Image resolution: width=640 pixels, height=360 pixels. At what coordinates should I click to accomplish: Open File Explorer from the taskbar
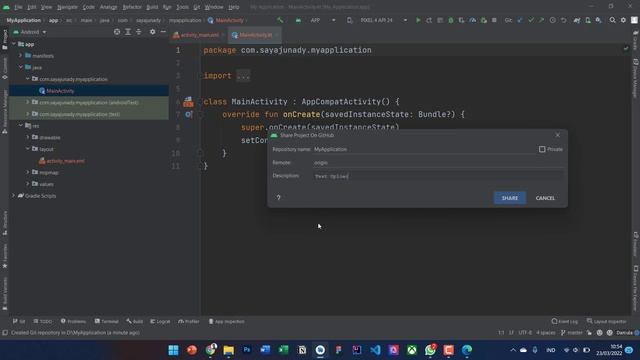pyautogui.click(x=229, y=350)
